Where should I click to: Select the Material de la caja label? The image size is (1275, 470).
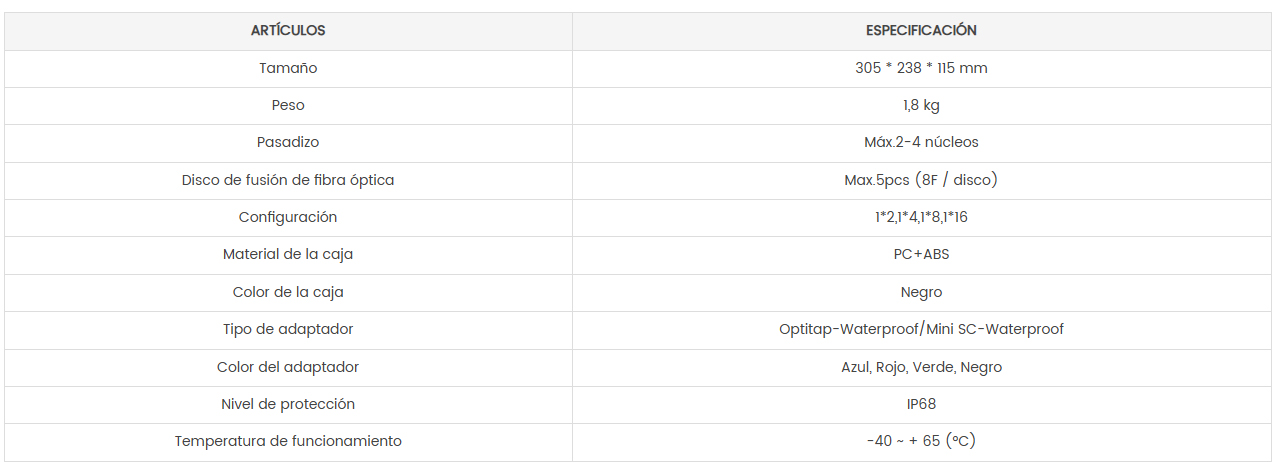(x=288, y=254)
